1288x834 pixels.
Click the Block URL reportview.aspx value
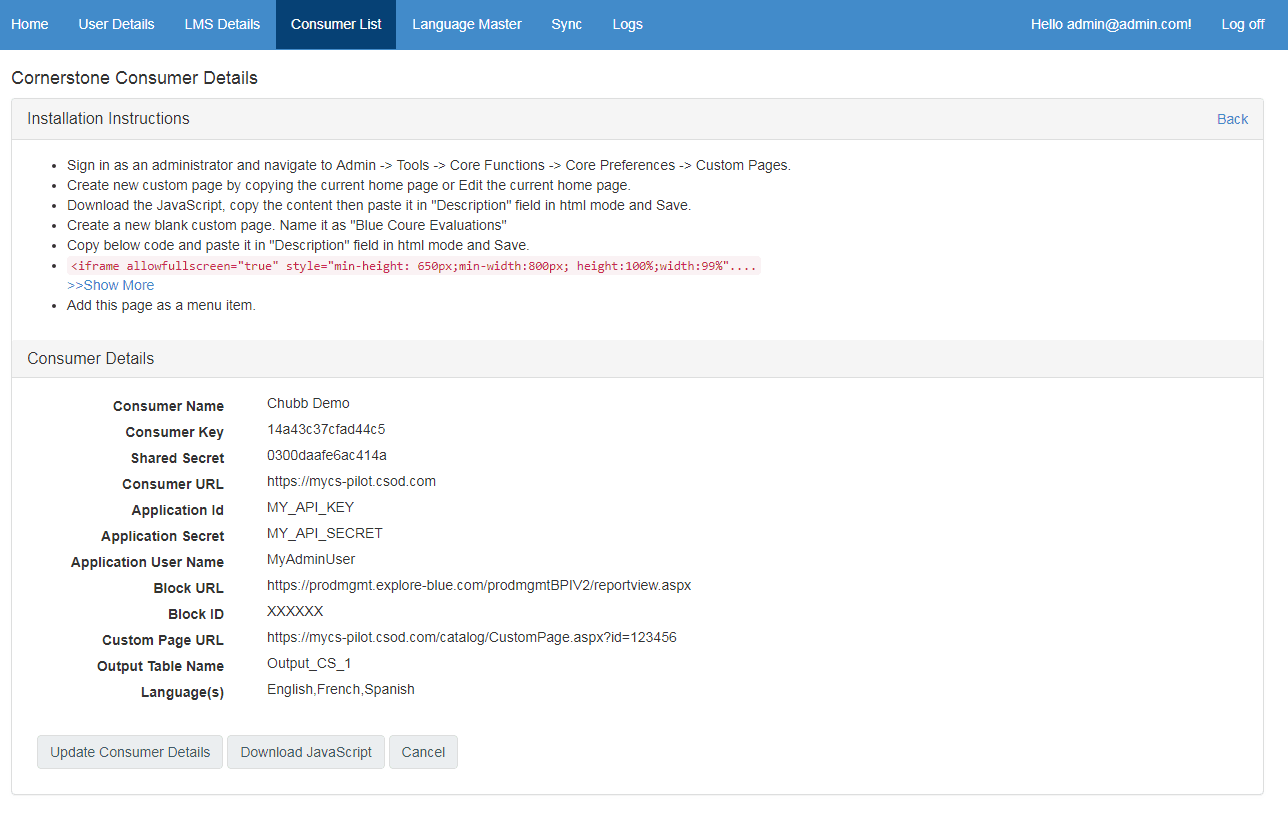click(479, 585)
